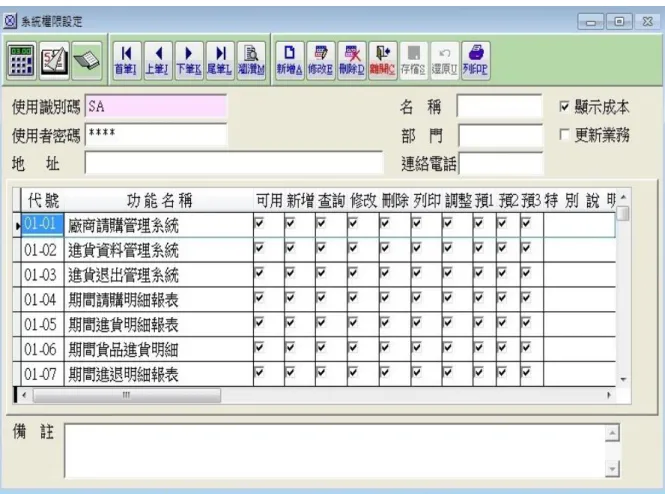The height and width of the screenshot is (494, 665).
Task: Click the grid's scroll-up arrow
Action: pyautogui.click(x=623, y=197)
